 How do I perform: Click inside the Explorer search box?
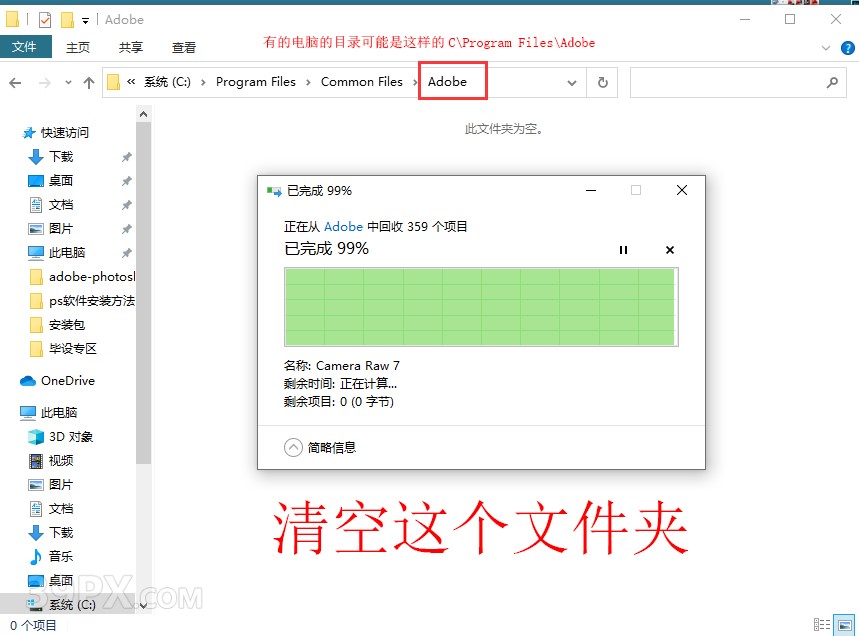click(x=735, y=81)
